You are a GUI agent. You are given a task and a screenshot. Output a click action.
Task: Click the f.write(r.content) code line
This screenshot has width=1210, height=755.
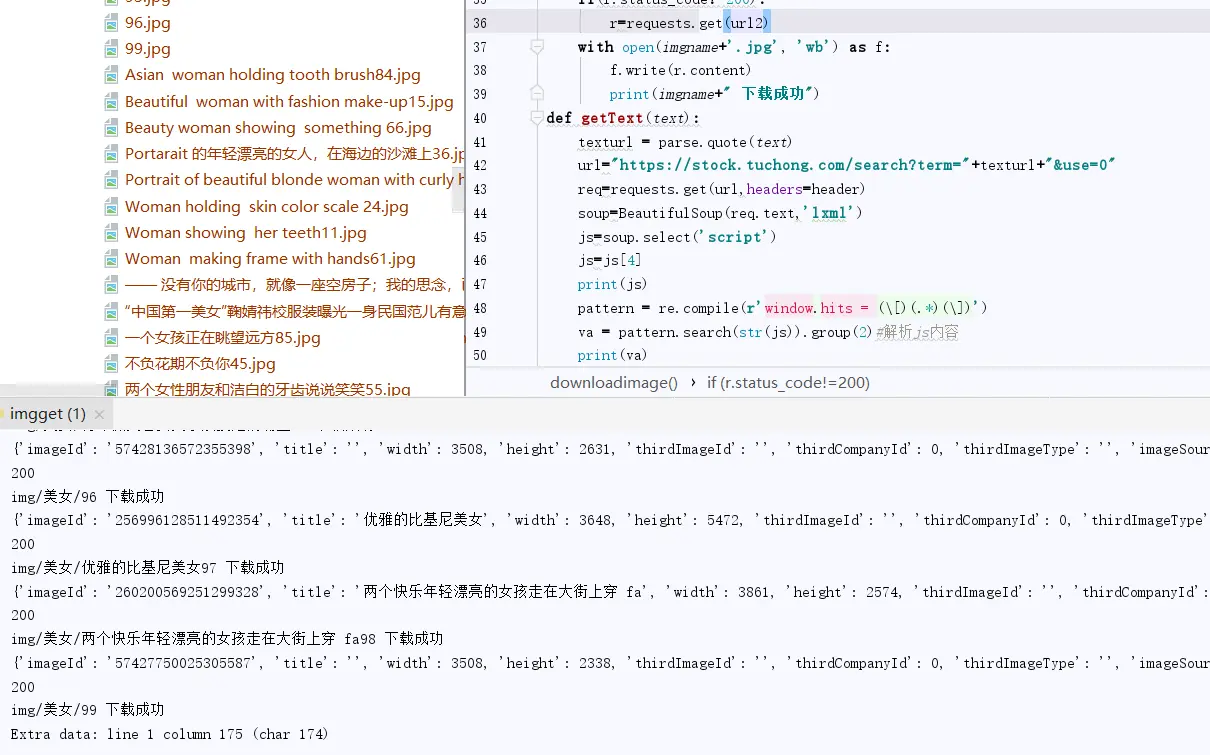point(680,70)
